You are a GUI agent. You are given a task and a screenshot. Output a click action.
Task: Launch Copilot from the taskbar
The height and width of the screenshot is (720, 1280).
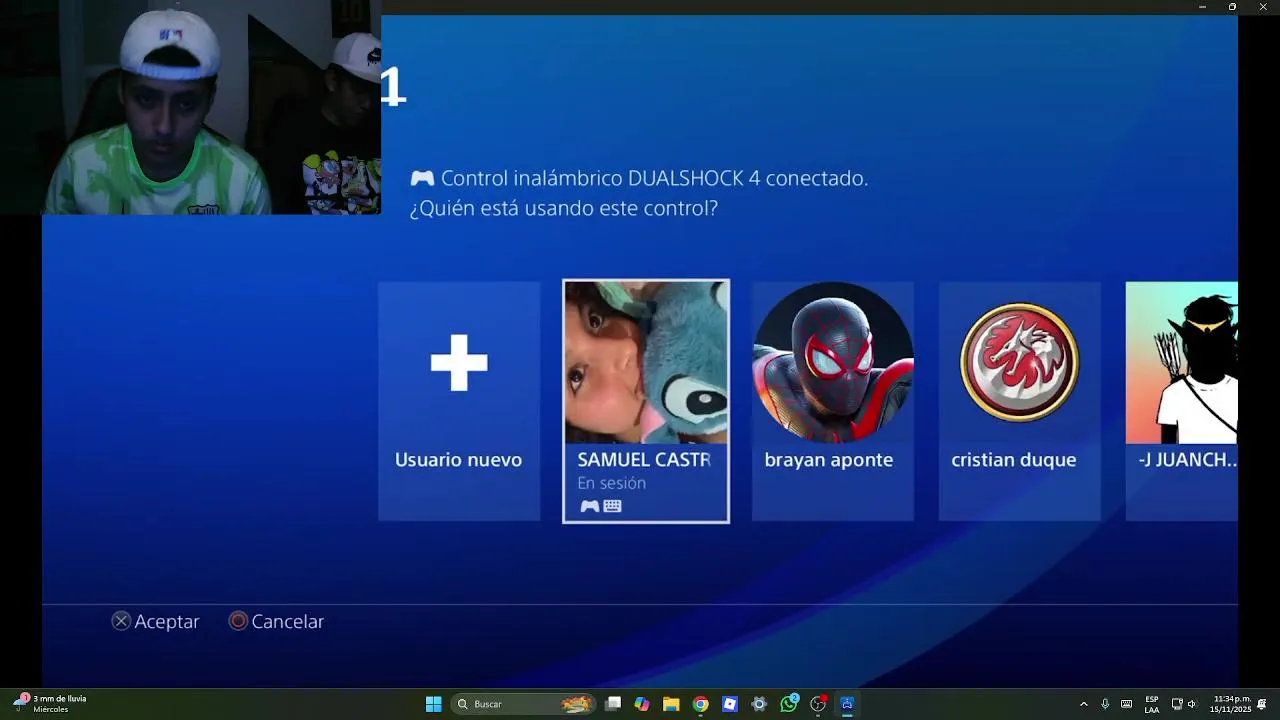(642, 704)
